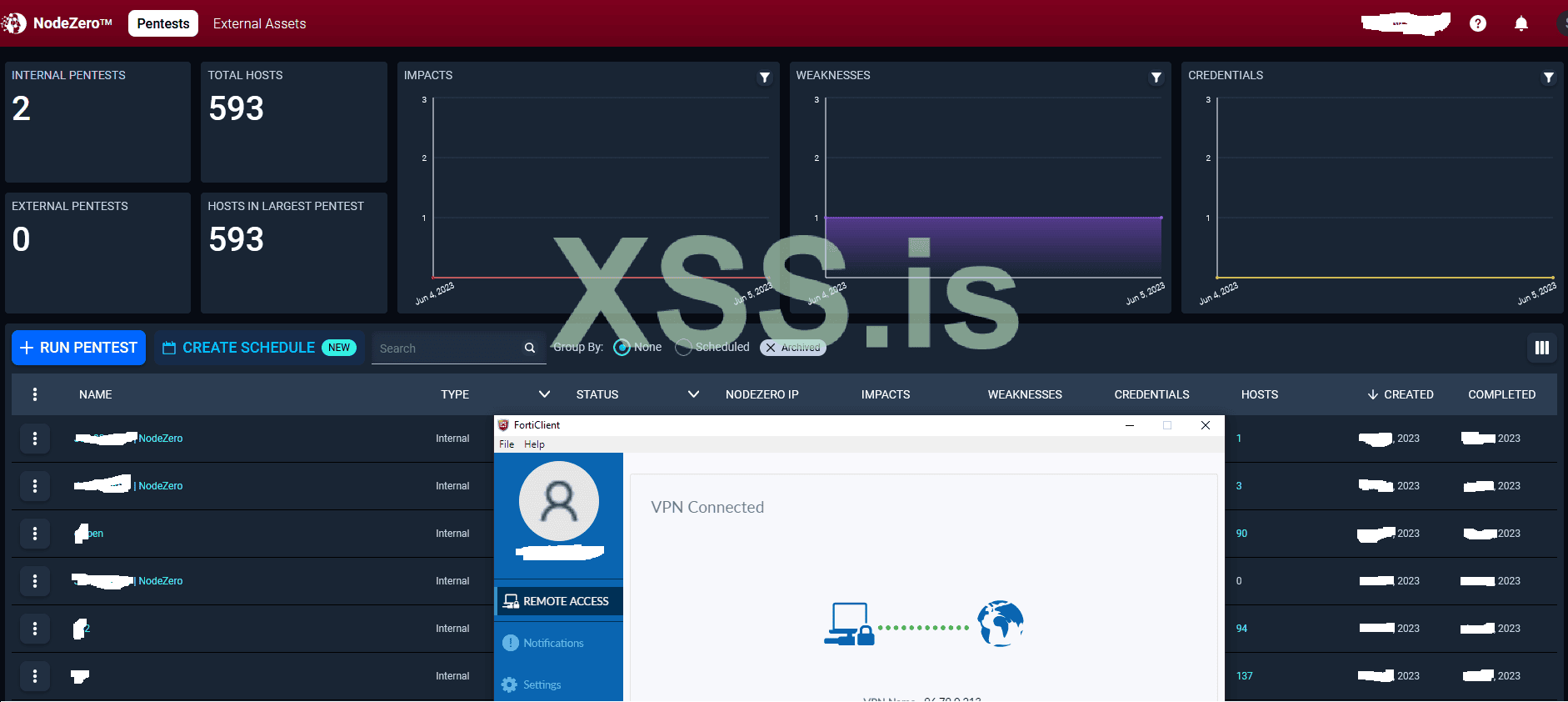This screenshot has height=702, width=1568.
Task: Select Settings in the FortiClient sidebar
Action: (x=542, y=684)
